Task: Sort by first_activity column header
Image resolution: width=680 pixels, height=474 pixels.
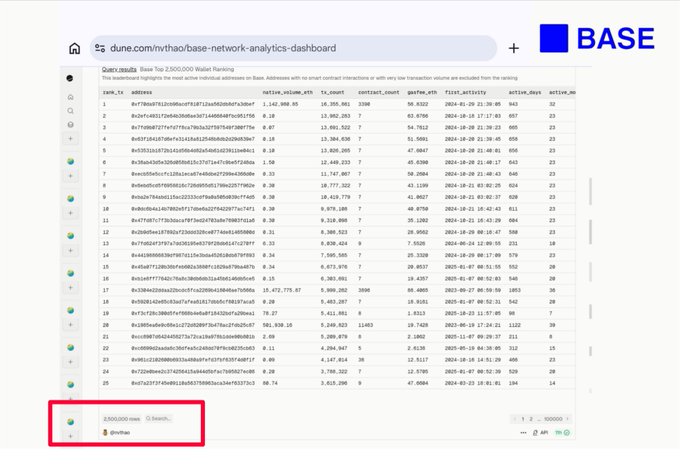Action: coord(465,92)
